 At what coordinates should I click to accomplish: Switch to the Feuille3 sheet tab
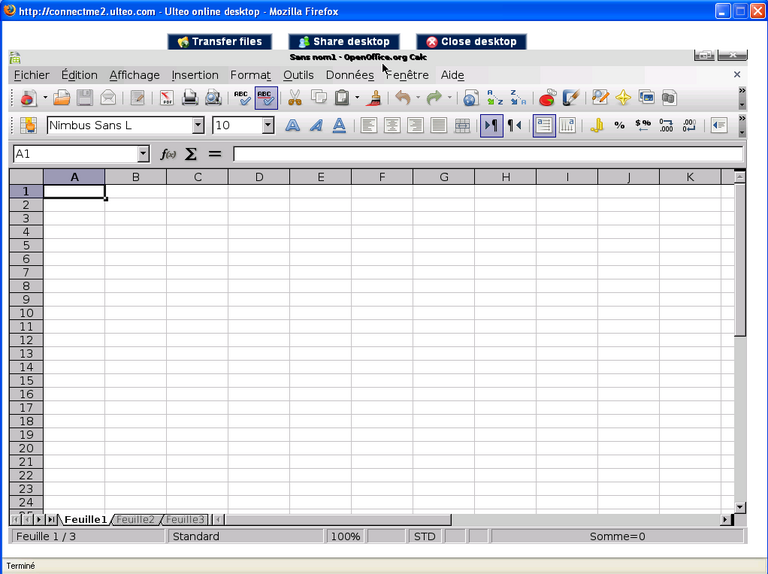pos(185,519)
